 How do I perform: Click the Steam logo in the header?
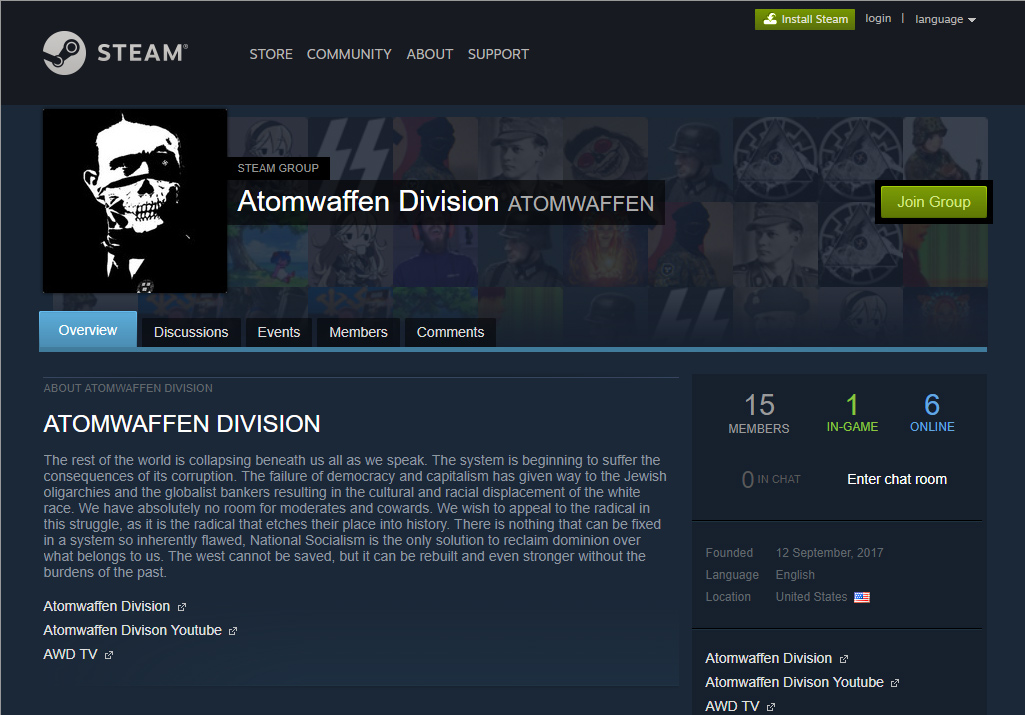pyautogui.click(x=115, y=53)
